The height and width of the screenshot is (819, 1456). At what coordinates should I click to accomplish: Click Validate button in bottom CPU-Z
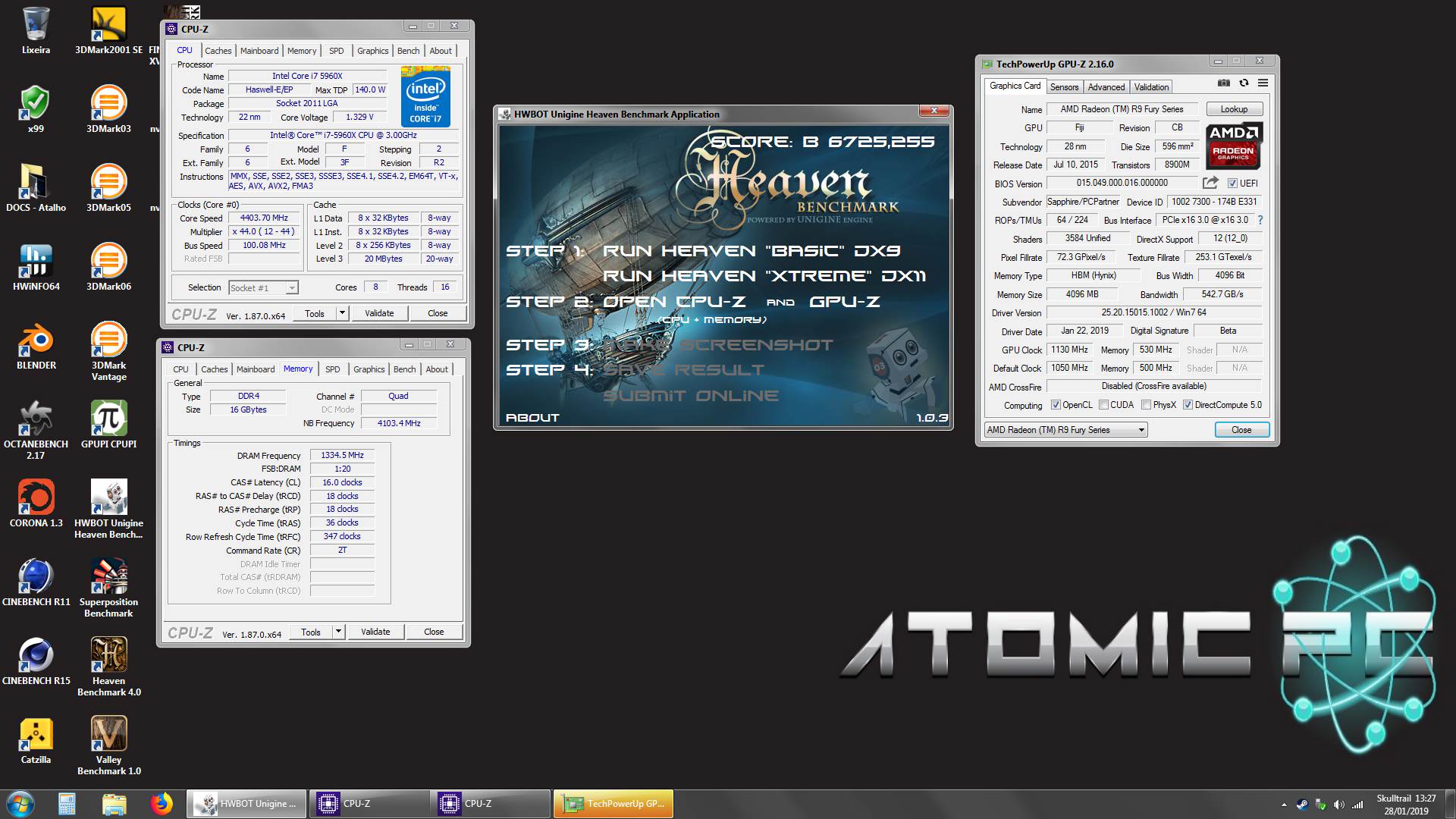tap(375, 632)
